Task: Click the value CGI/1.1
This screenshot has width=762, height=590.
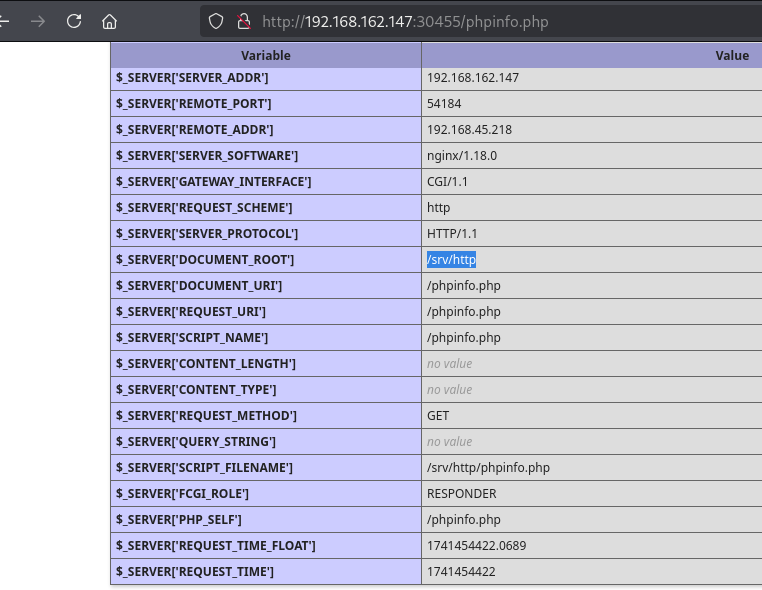Action: click(447, 182)
